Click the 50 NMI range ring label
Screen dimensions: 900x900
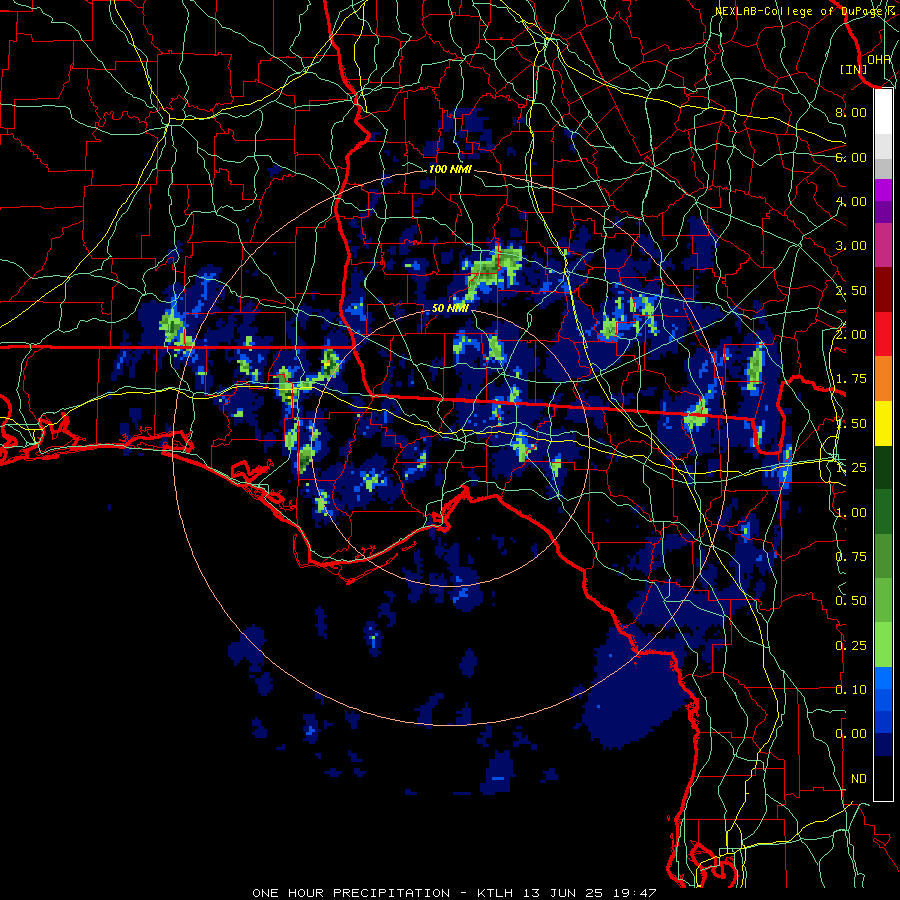click(x=450, y=308)
